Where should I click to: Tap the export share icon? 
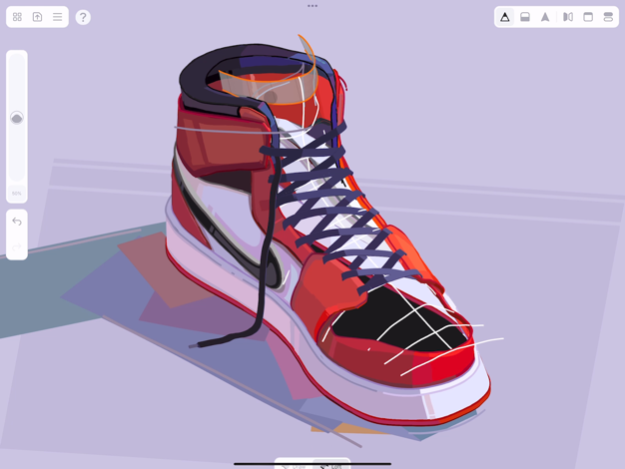(37, 17)
